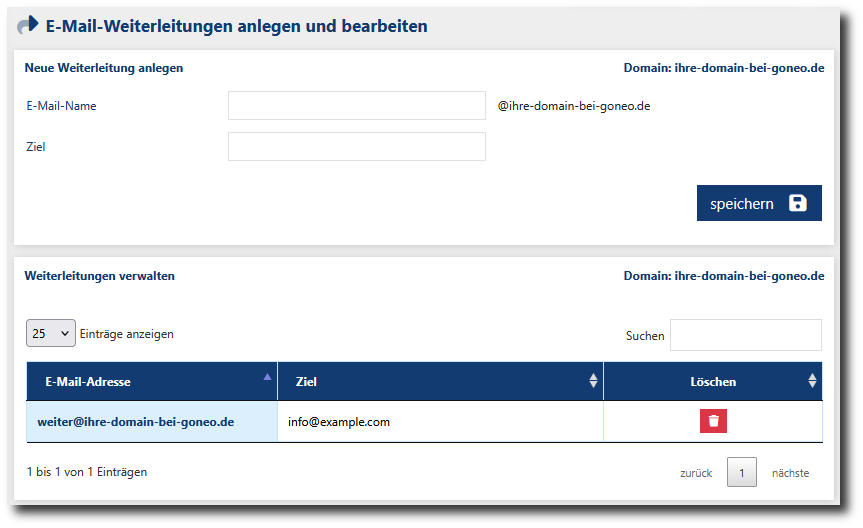This screenshot has width=863, height=528.
Task: Click the sort arrow in E-Mail-Adresse column header
Action: (266, 378)
